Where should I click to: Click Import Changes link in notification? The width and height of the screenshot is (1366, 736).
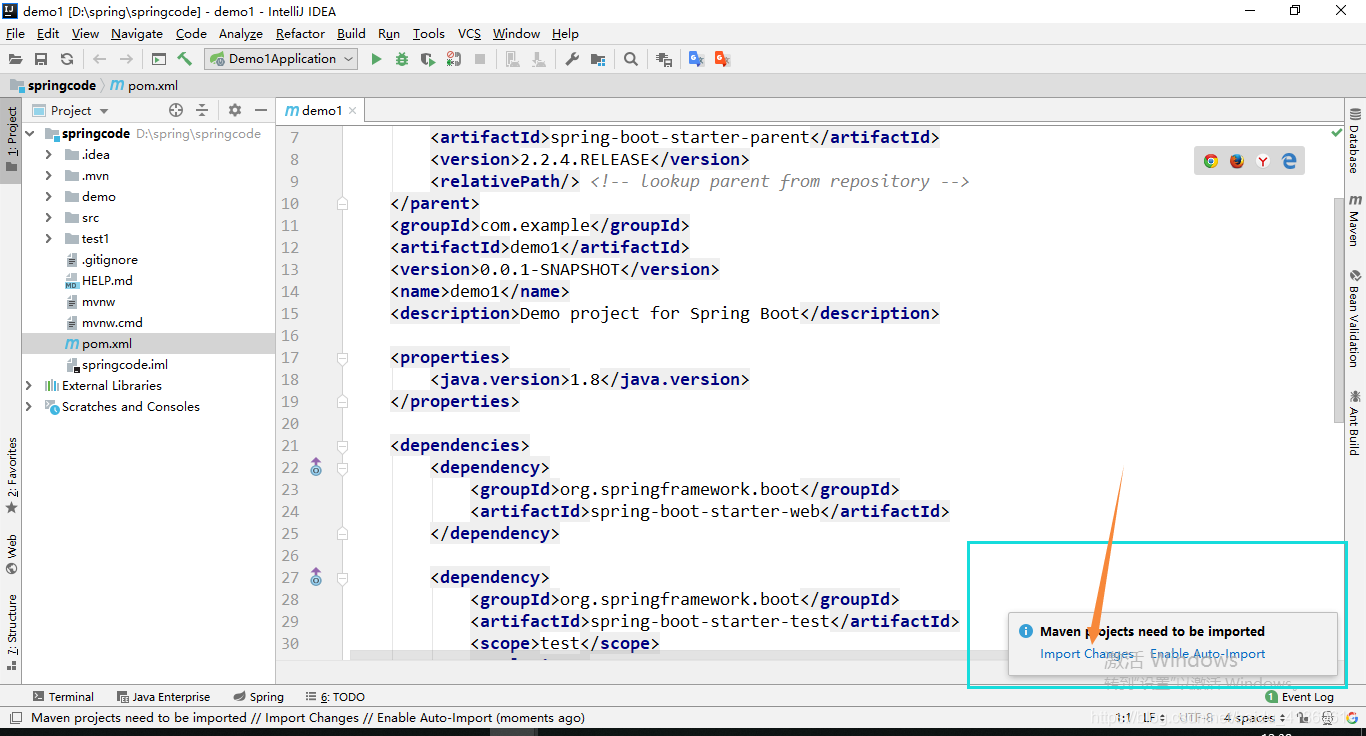coord(1086,654)
